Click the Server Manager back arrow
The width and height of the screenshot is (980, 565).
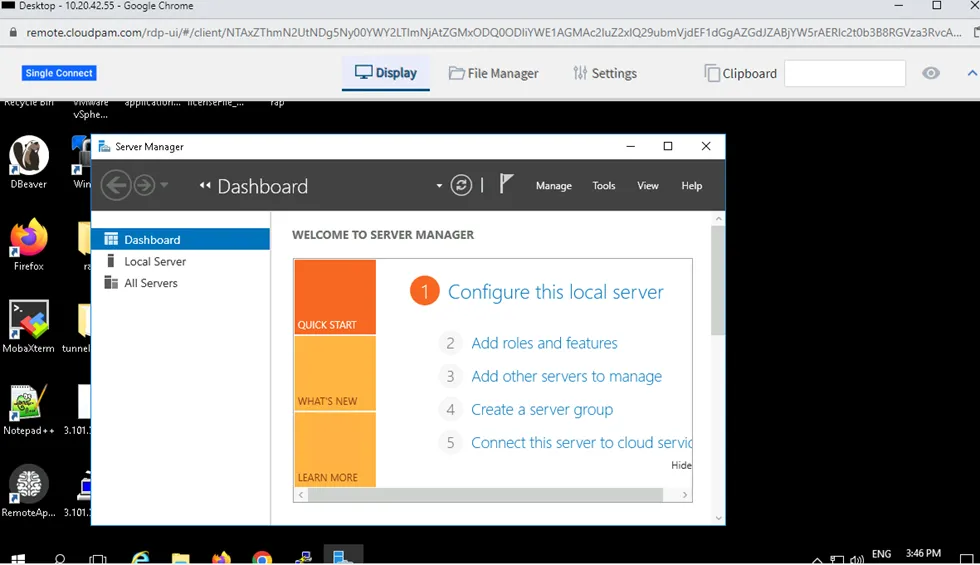point(116,185)
